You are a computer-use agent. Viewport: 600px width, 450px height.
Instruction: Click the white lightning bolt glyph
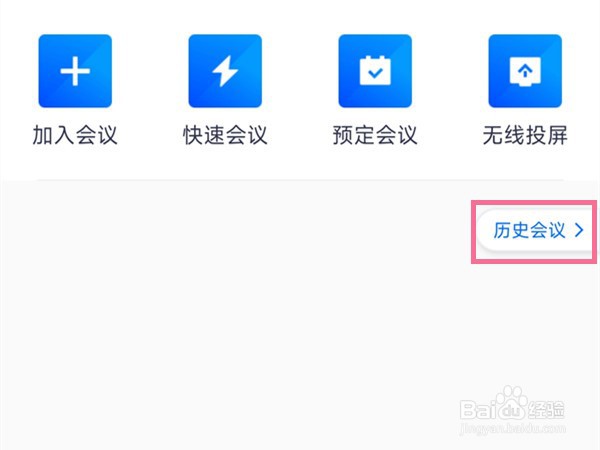(225, 71)
